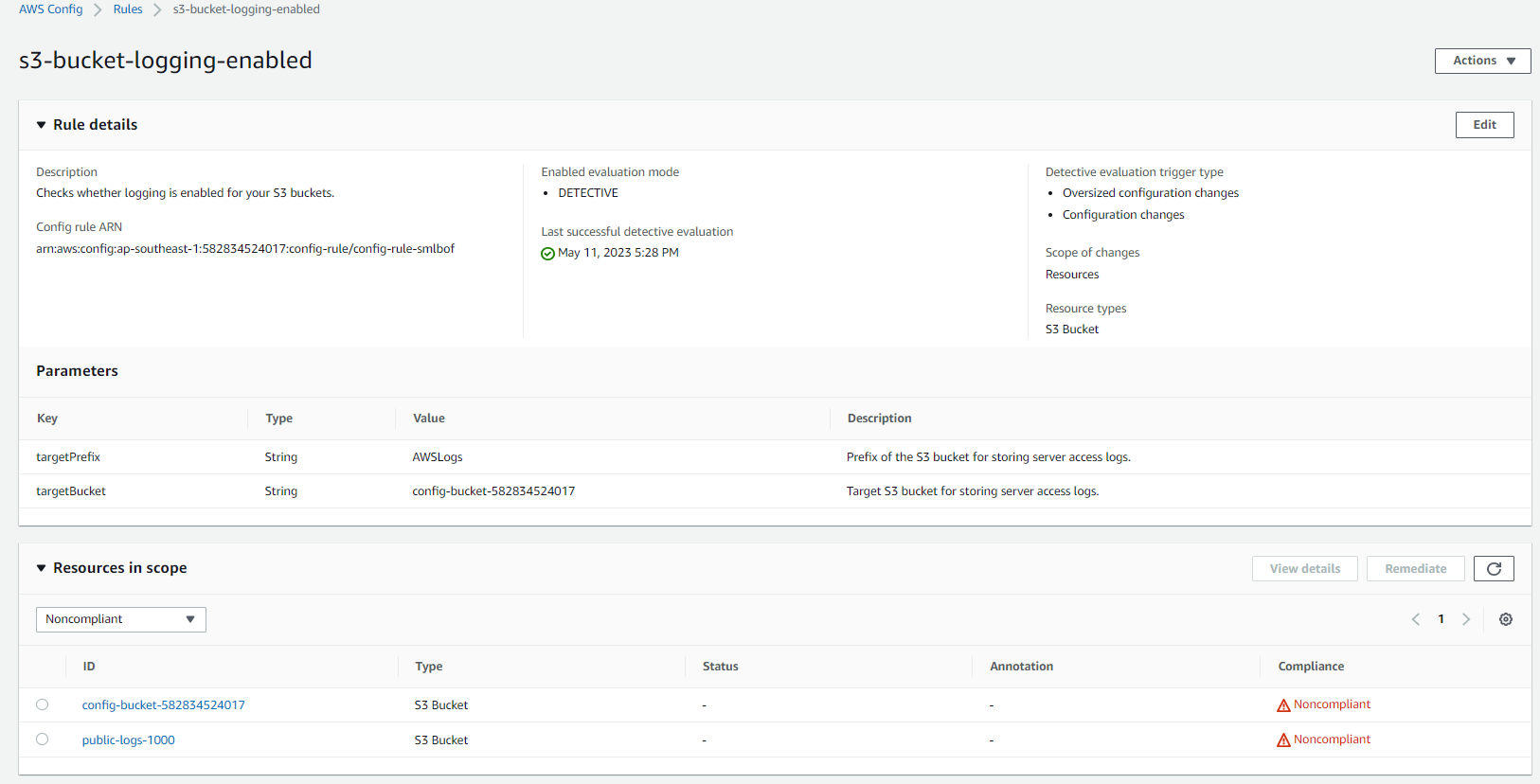Collapse the Resources in scope section
The height and width of the screenshot is (784, 1540).
point(42,568)
